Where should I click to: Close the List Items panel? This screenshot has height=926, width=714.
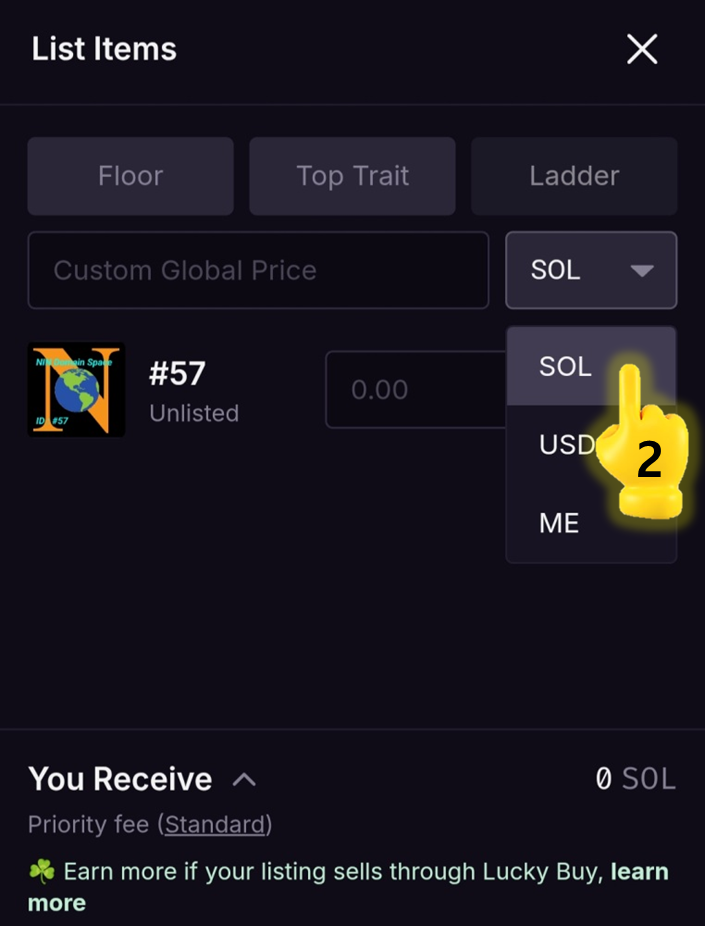click(641, 49)
